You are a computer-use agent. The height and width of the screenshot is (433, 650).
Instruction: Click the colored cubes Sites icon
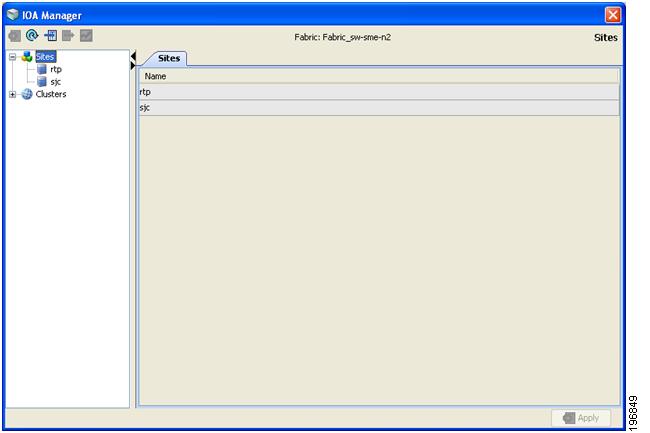tap(27, 56)
